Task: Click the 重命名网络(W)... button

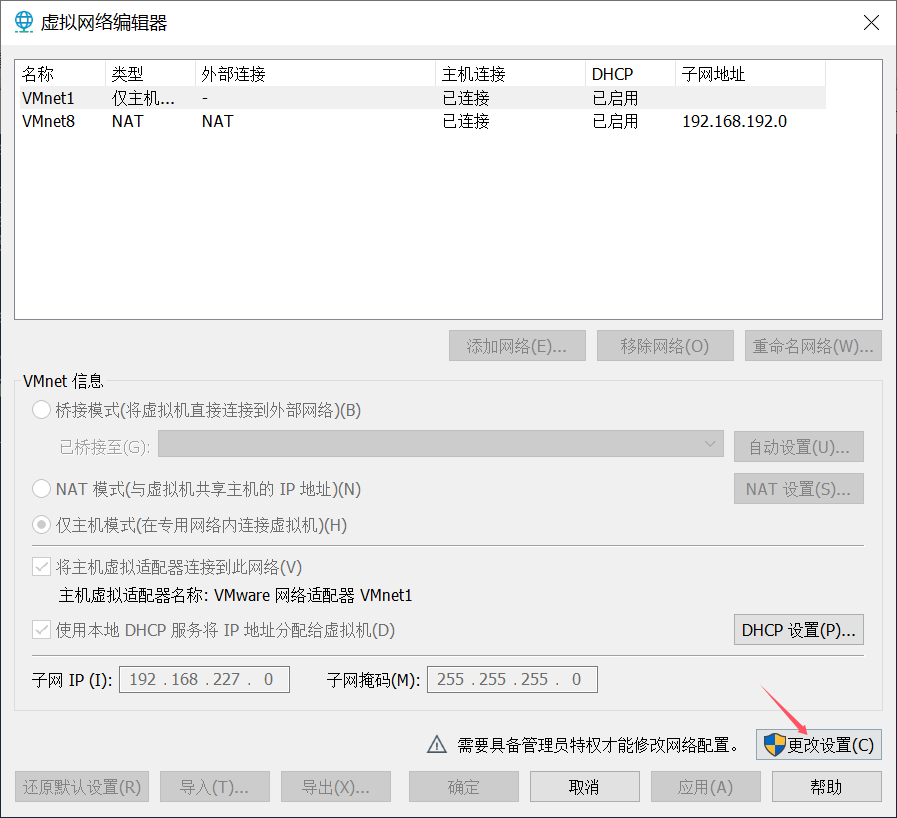Action: coord(813,346)
